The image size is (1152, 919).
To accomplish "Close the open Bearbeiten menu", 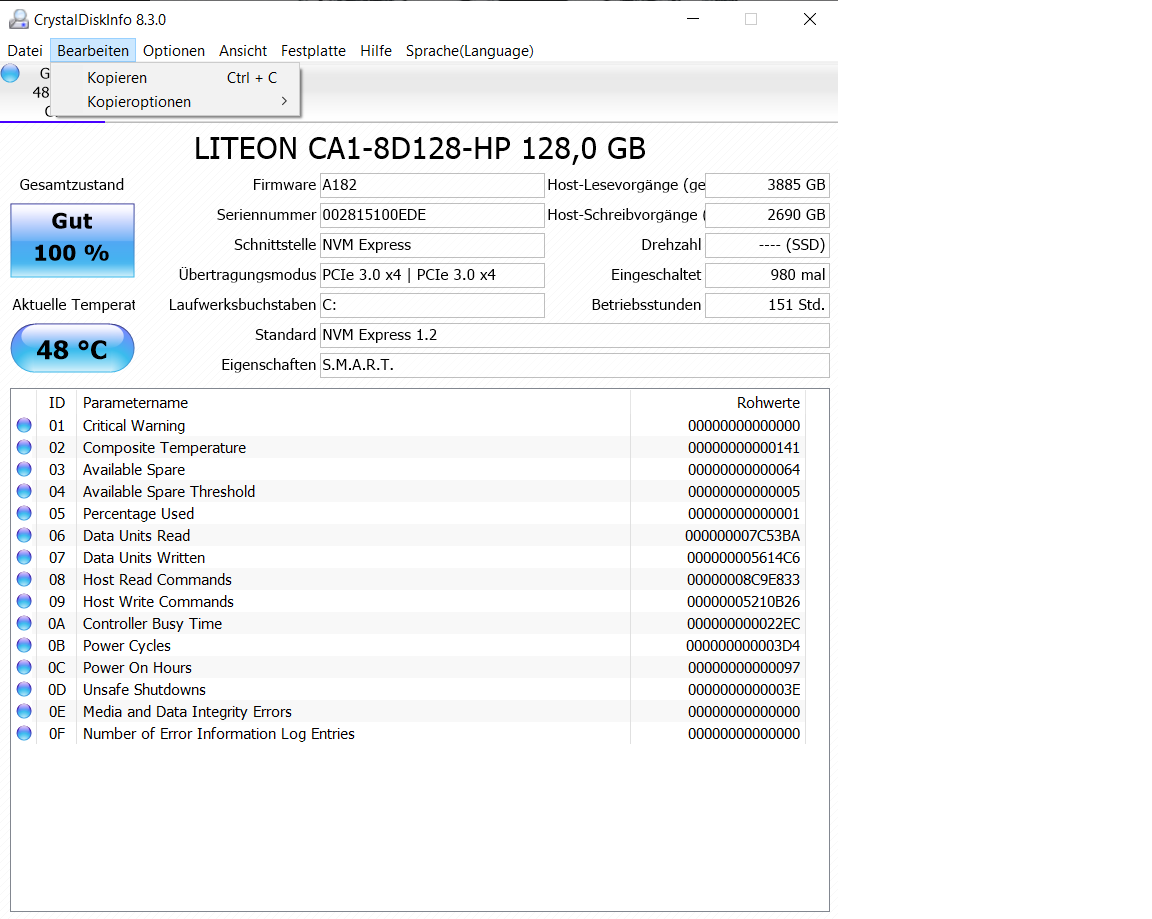I will (93, 51).
